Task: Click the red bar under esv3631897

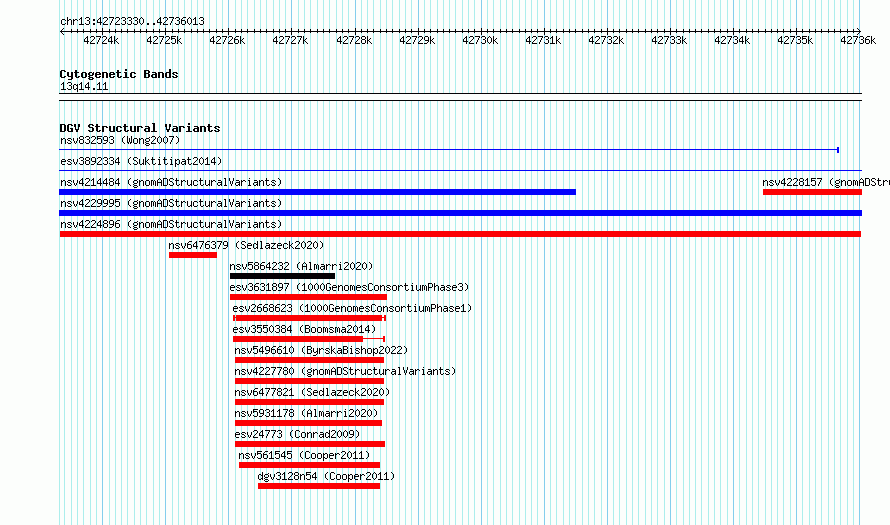Action: [x=308, y=297]
